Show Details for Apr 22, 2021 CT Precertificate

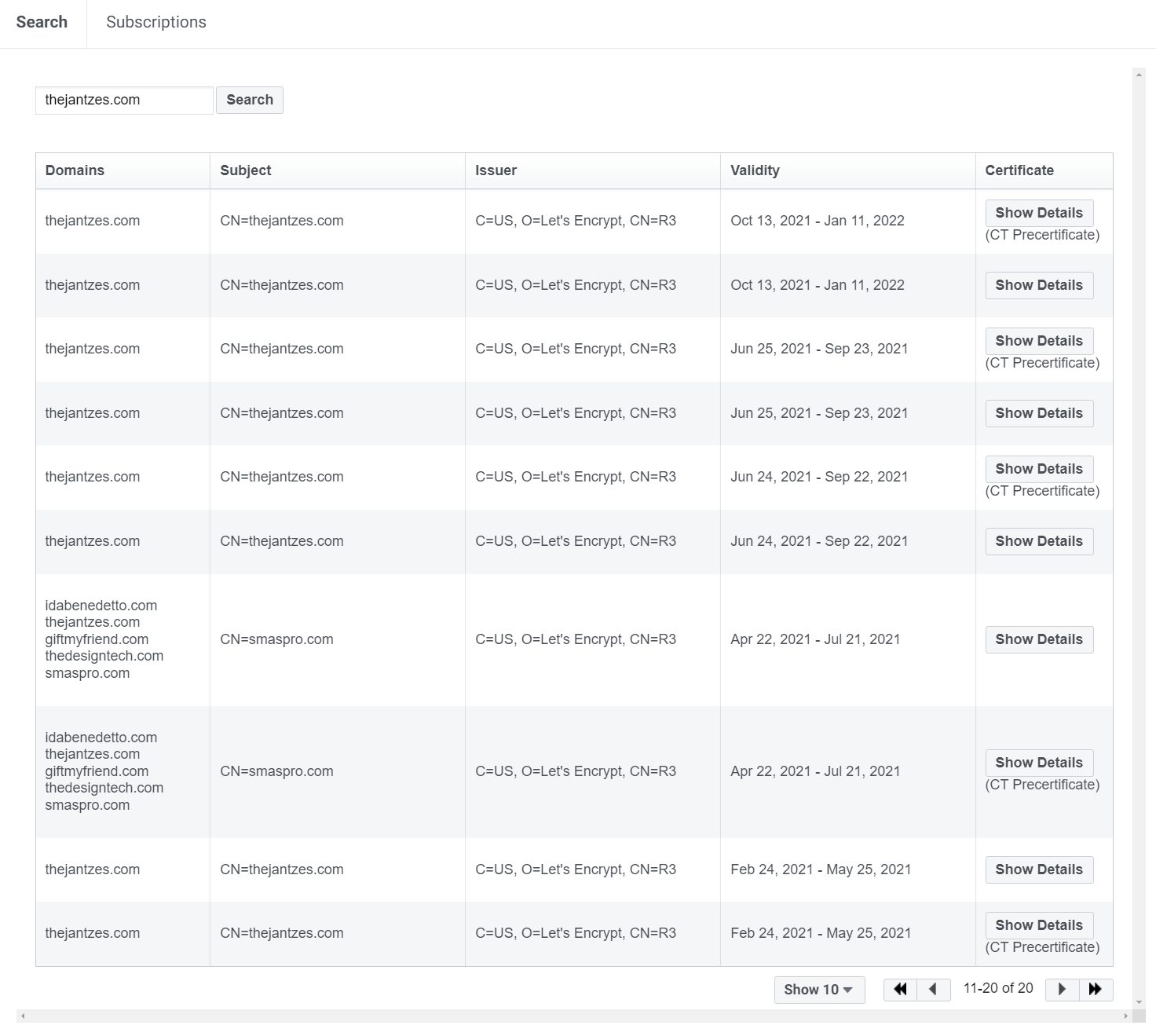coord(1039,763)
